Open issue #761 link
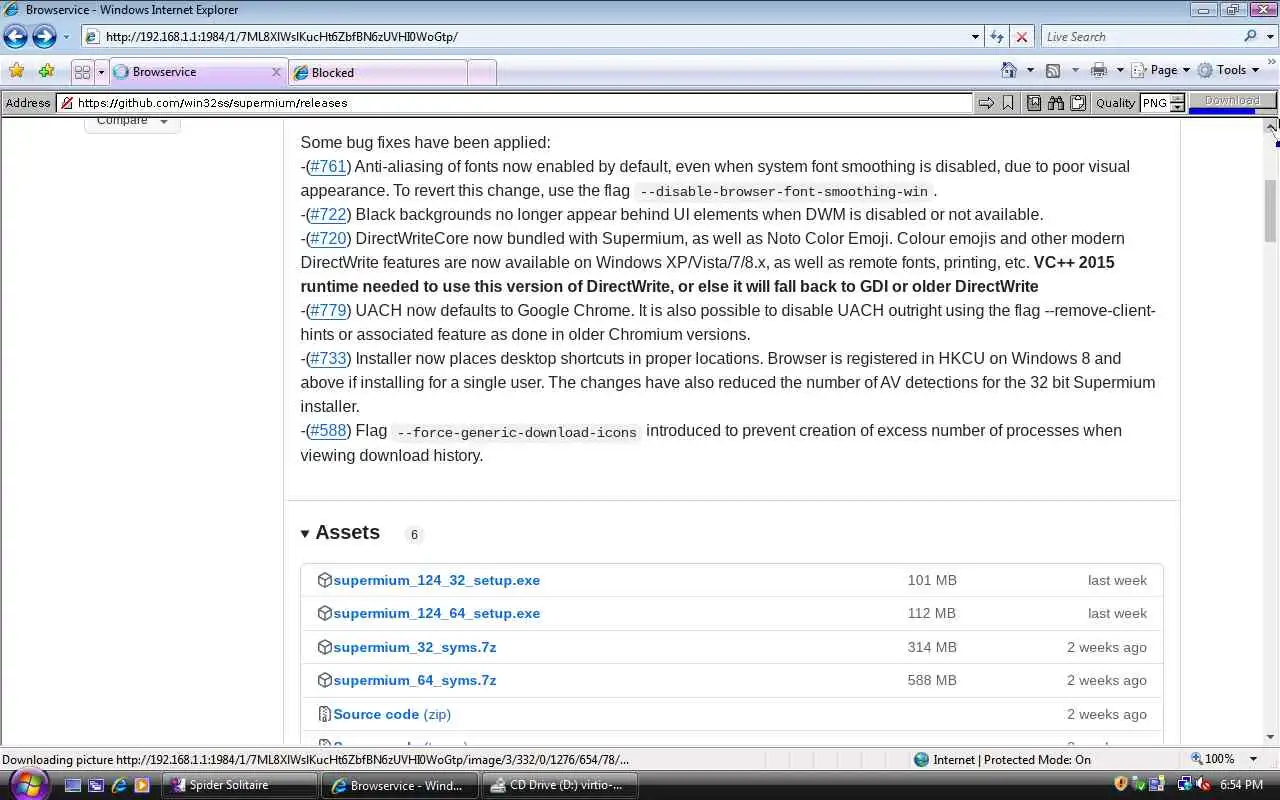This screenshot has height=800, width=1280. point(328,167)
